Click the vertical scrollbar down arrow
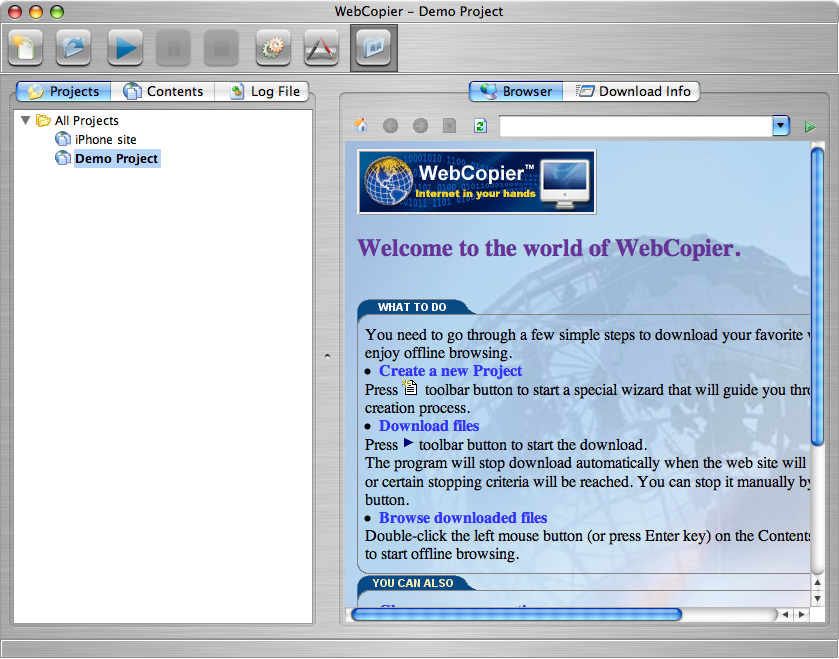 (817, 599)
